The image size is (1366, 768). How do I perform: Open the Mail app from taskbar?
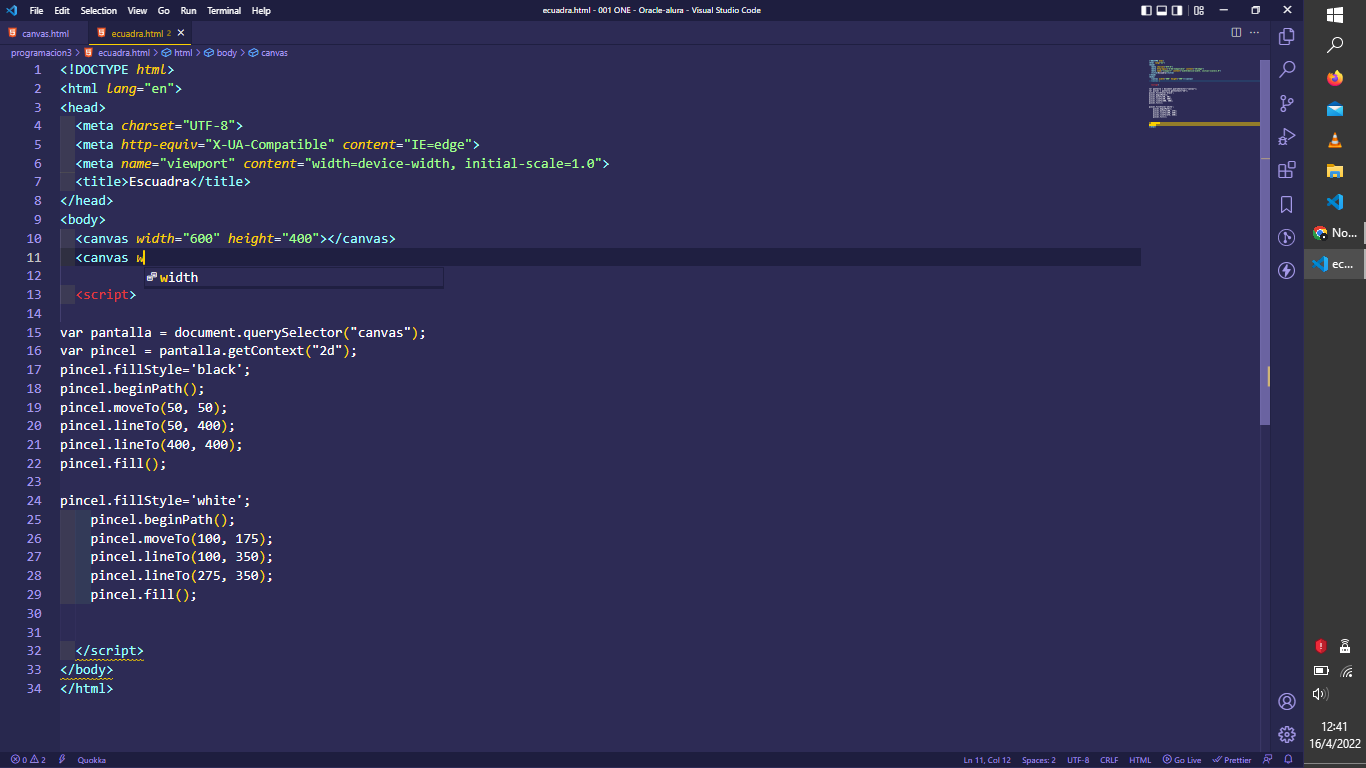click(1335, 108)
